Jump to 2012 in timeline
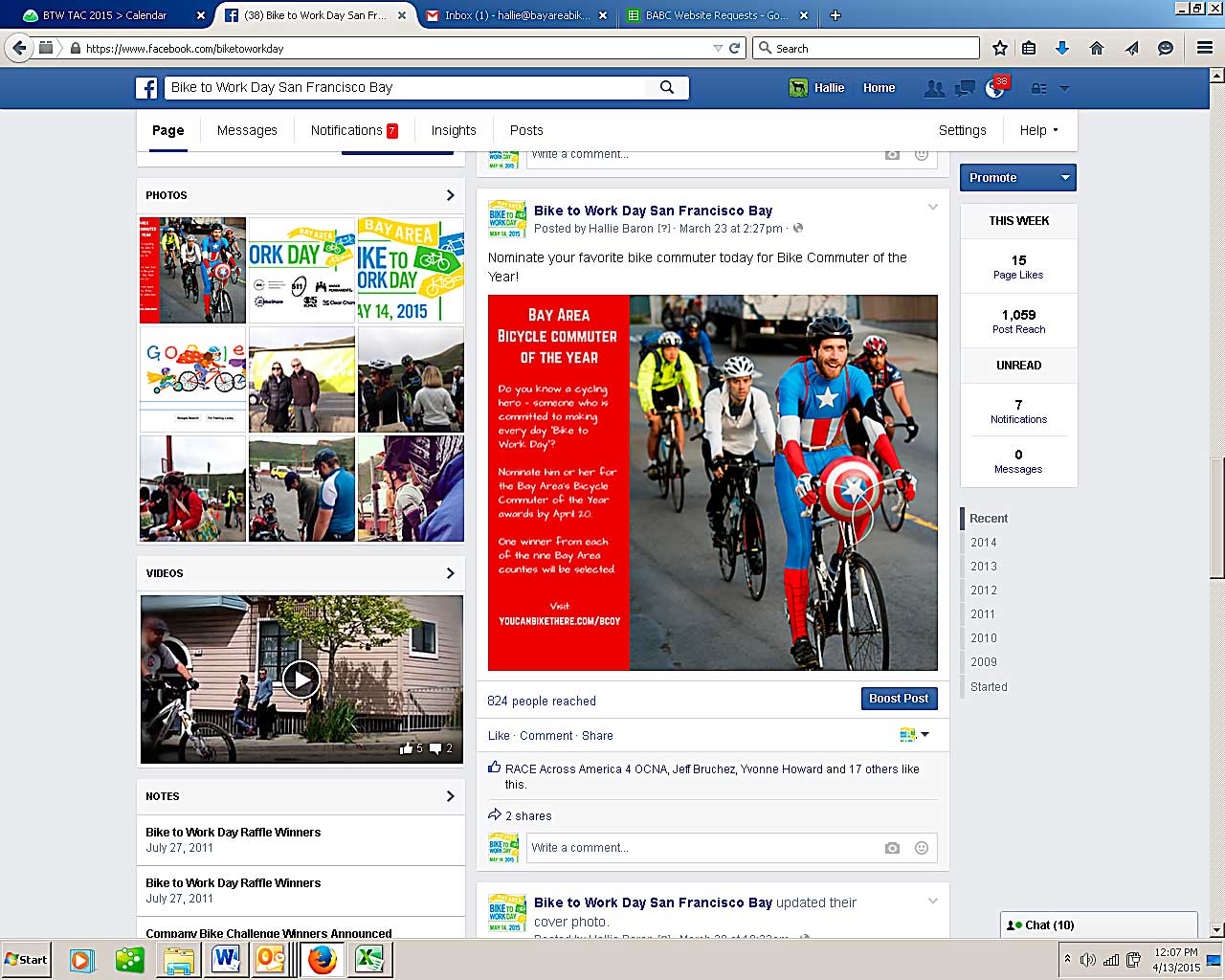The width and height of the screenshot is (1225, 980). [984, 590]
